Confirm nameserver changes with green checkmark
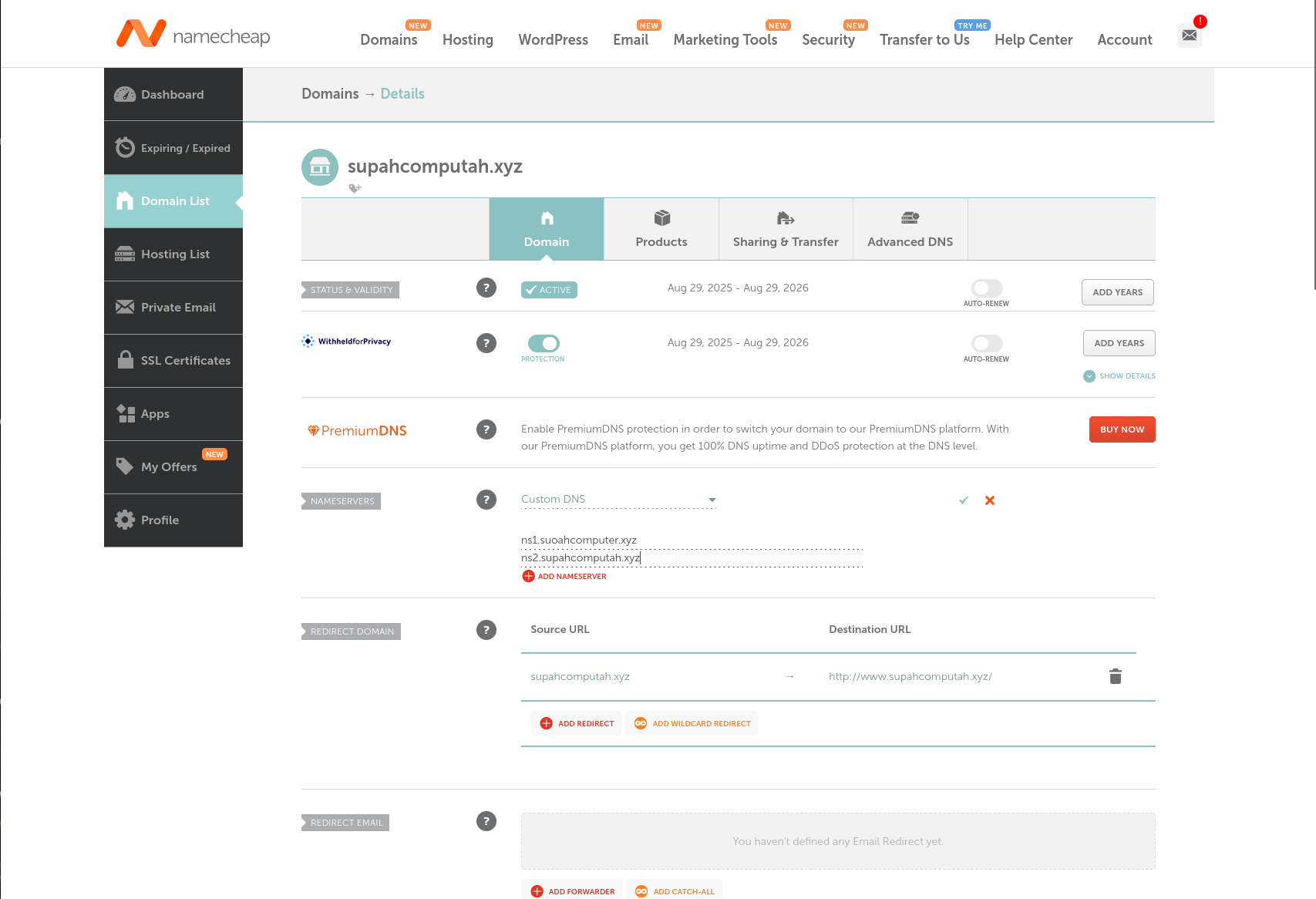This screenshot has width=1316, height=899. coord(963,500)
